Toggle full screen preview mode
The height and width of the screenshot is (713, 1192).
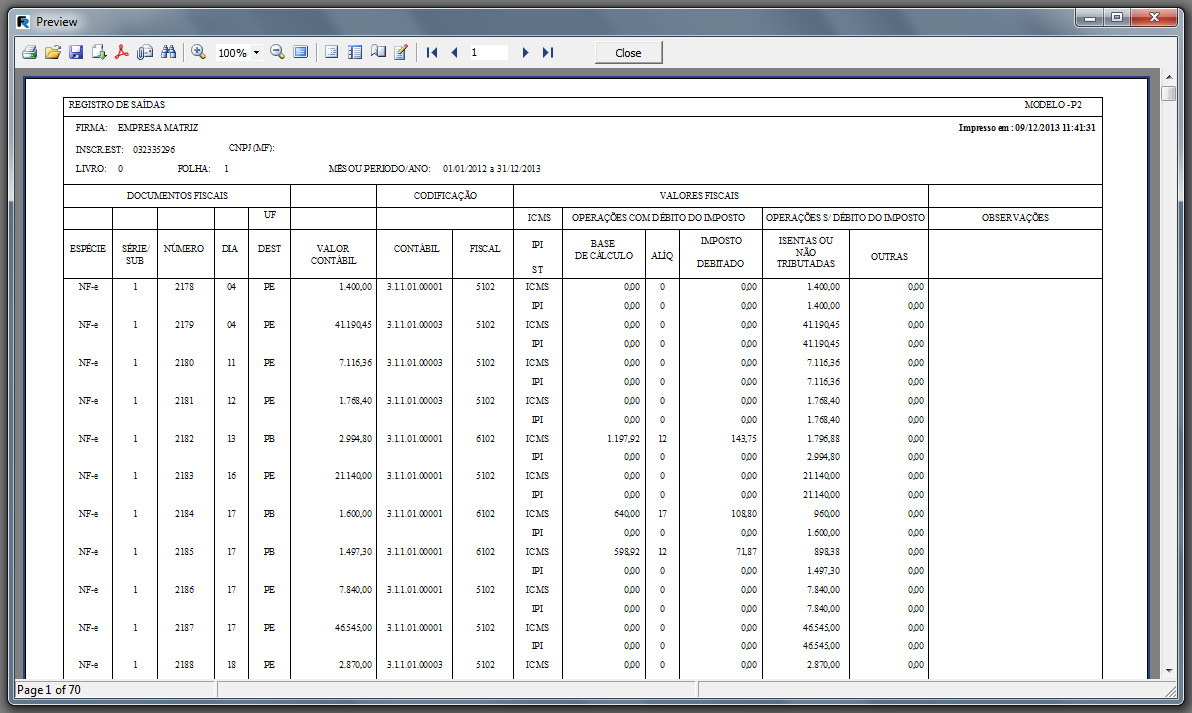pos(301,52)
